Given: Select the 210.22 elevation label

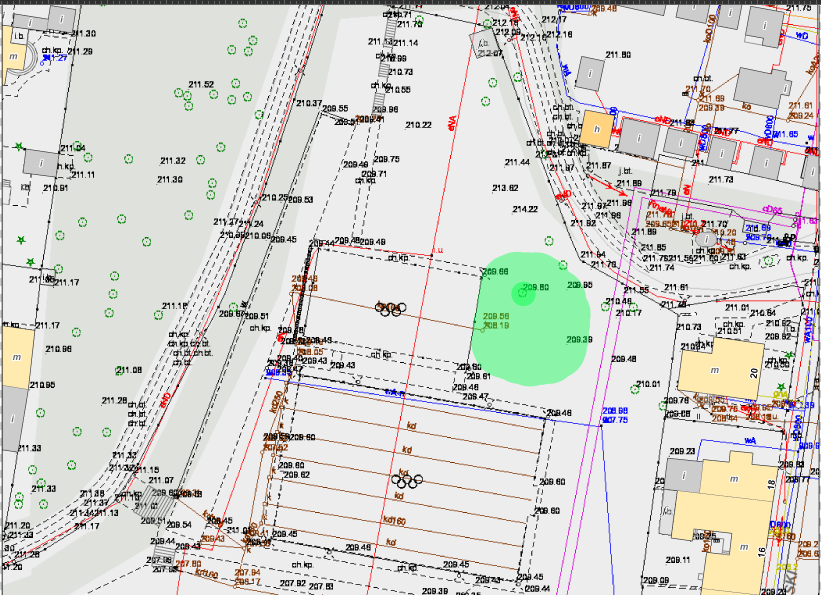Looking at the screenshot, I should [x=419, y=125].
